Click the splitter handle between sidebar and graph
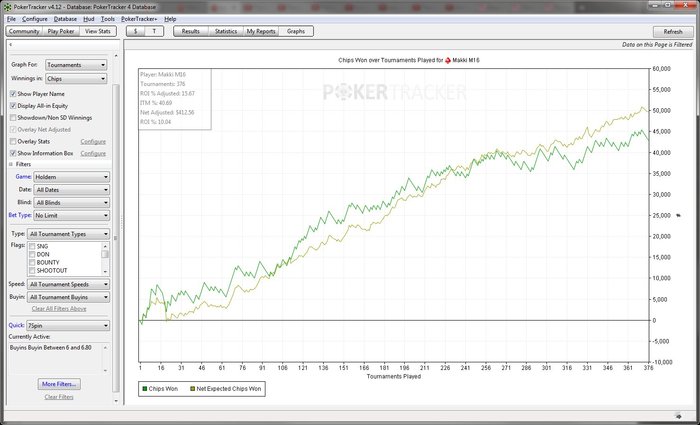This screenshot has height=425, width=700. (122, 223)
